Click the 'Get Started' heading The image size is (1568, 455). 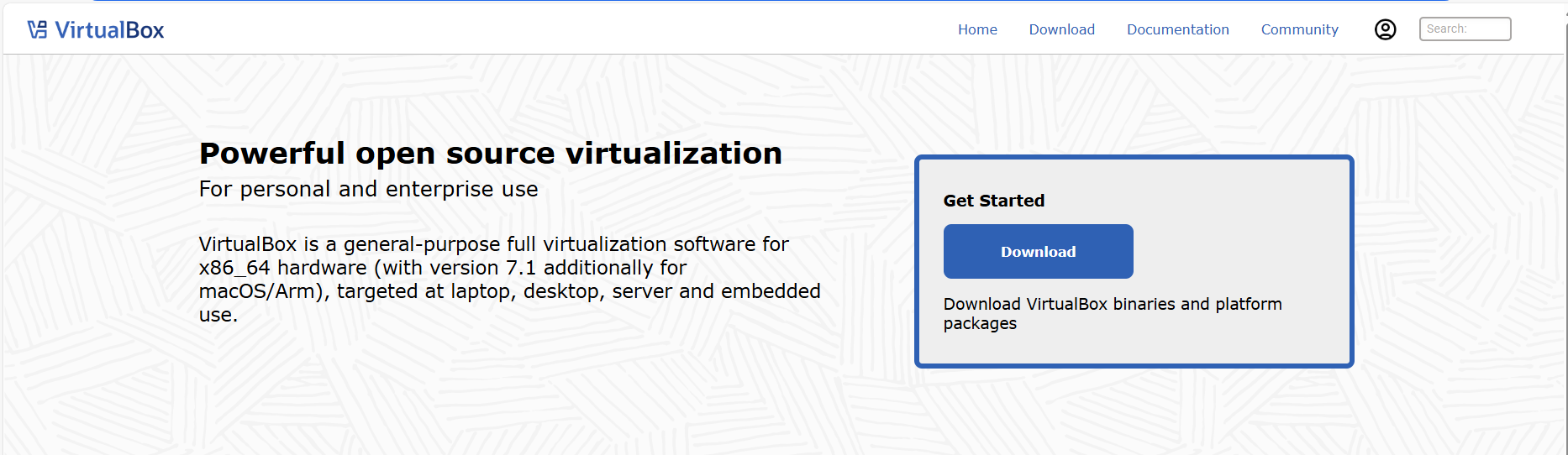point(993,201)
